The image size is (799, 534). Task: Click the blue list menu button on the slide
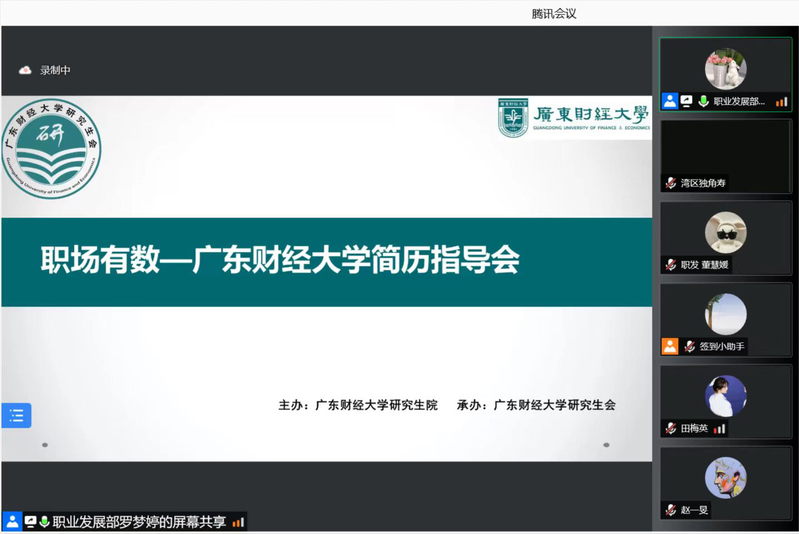tap(16, 415)
